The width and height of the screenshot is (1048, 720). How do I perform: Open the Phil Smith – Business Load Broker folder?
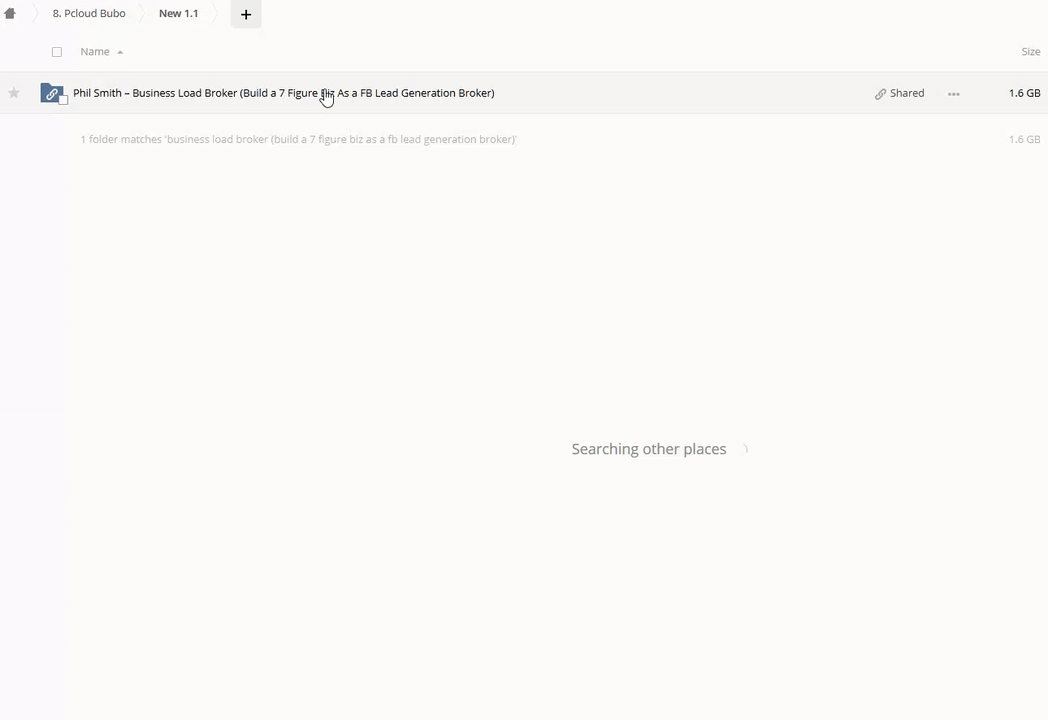coord(283,93)
